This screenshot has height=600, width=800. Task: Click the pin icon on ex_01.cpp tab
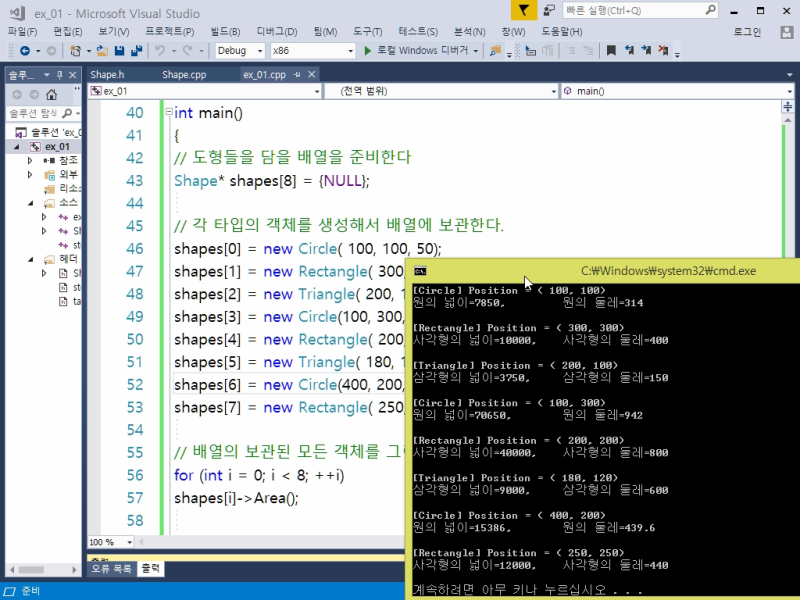297,74
